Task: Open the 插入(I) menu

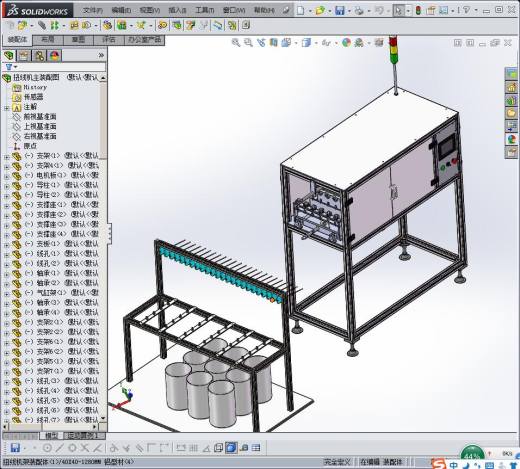Action: pyautogui.click(x=177, y=10)
